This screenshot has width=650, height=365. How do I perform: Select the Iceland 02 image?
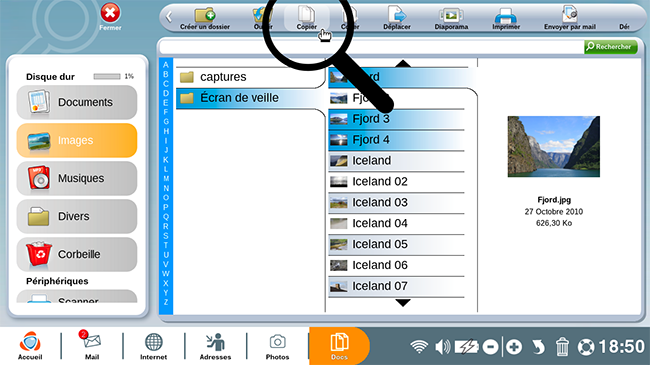click(x=396, y=182)
